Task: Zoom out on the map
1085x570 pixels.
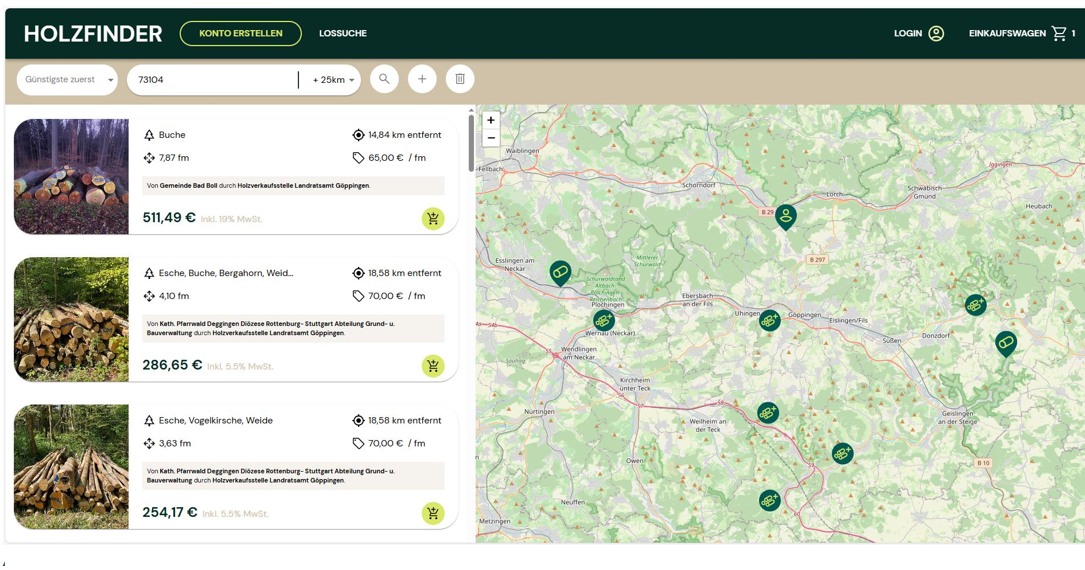Action: coord(491,138)
